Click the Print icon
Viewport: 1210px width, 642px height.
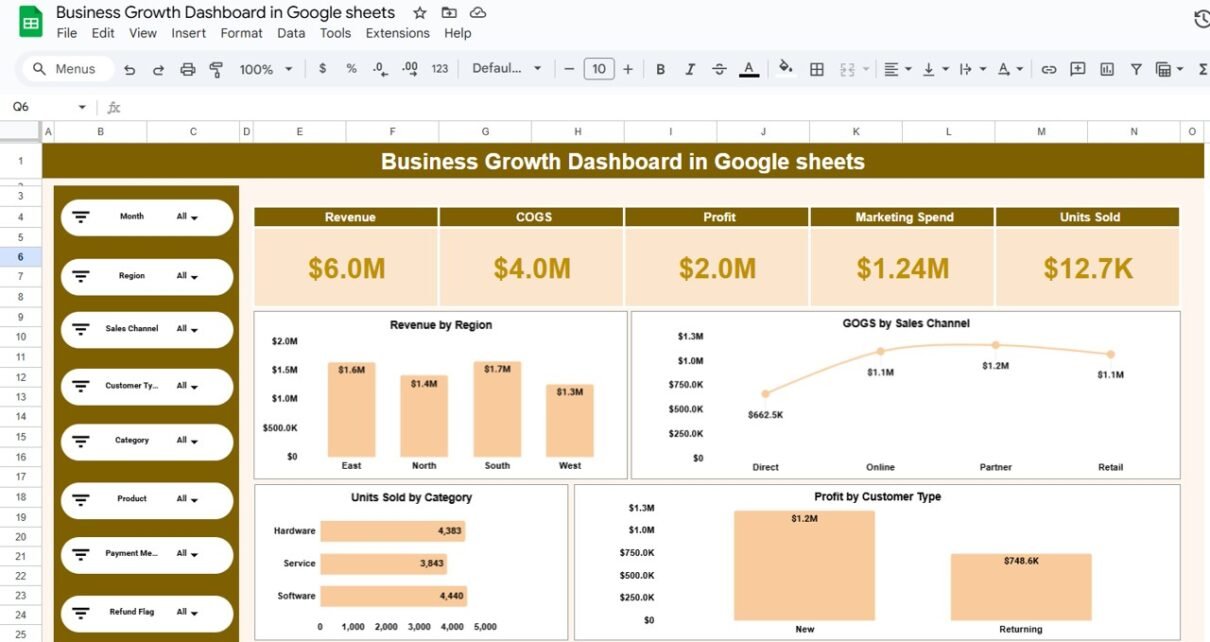(x=187, y=69)
